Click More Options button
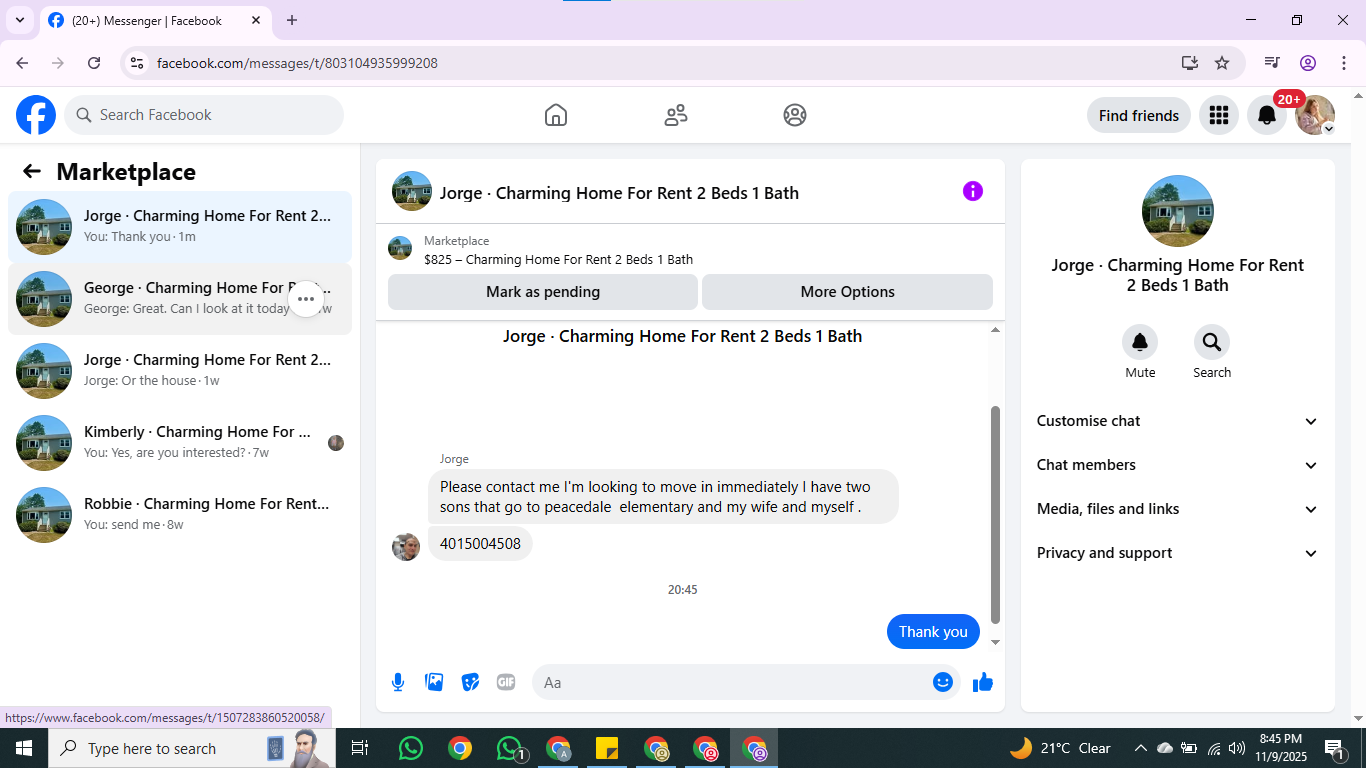Screen dimensions: 1366x768 (x=848, y=292)
